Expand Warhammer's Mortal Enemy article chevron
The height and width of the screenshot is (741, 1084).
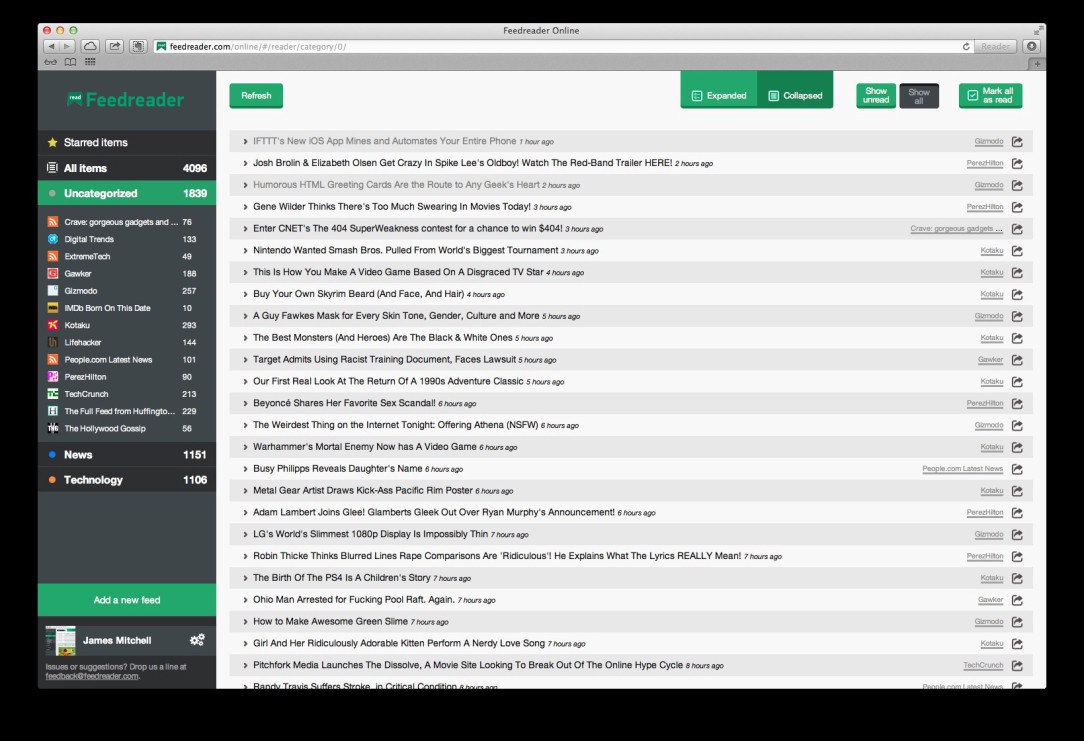coord(245,447)
